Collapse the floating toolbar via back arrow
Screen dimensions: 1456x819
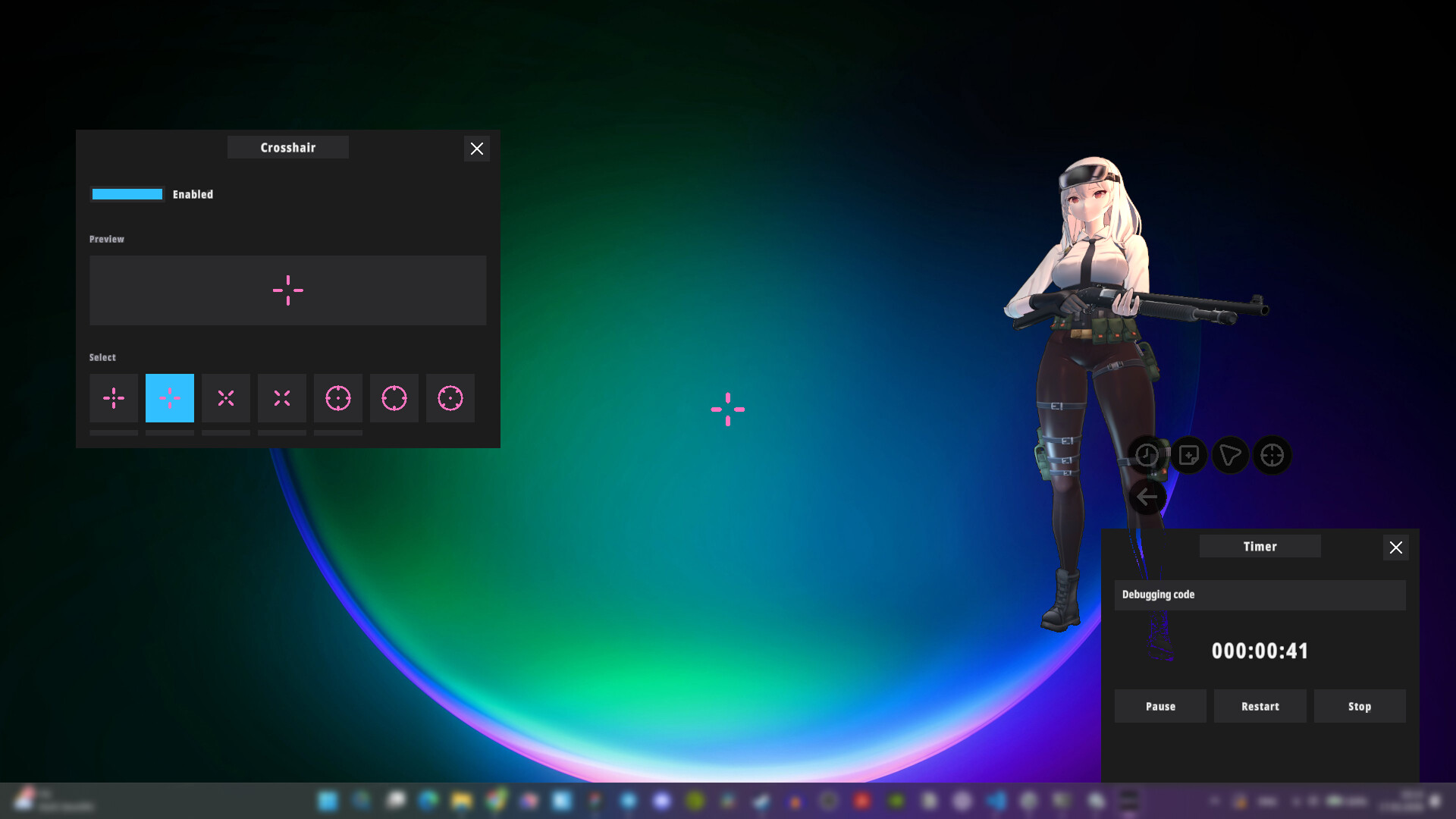click(x=1147, y=497)
